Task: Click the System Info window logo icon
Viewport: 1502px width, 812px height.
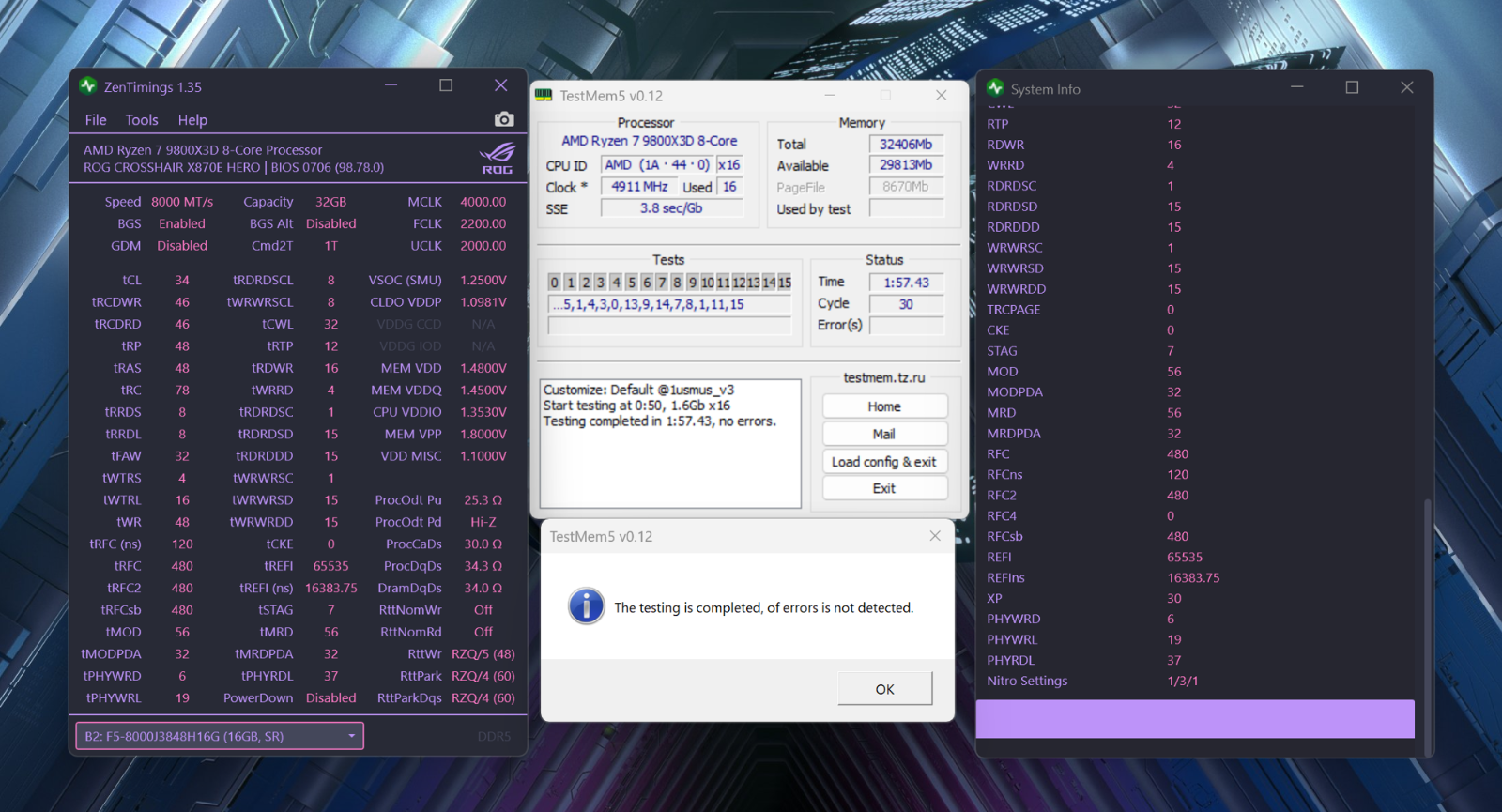Action: pos(996,88)
